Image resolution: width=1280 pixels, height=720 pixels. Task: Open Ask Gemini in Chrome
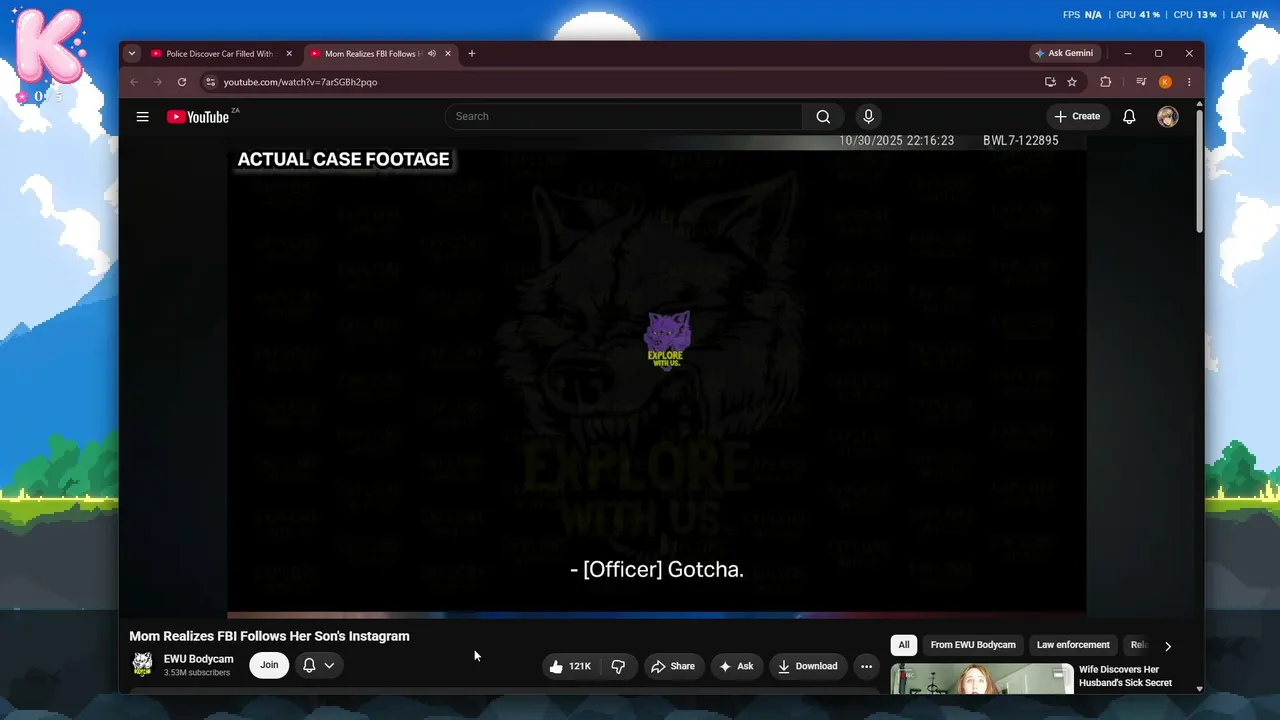(x=1065, y=54)
